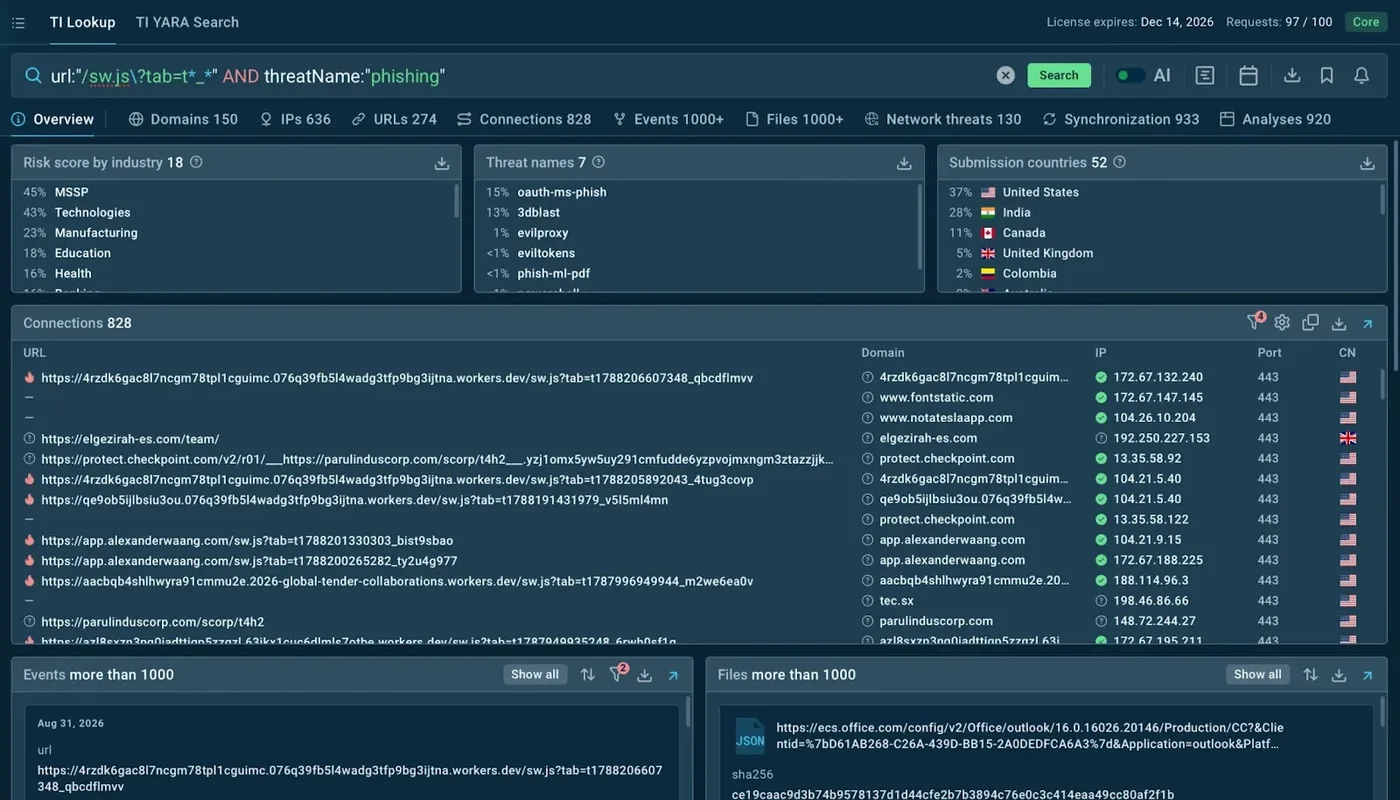Show info tooltip for Threat names
Image resolution: width=1400 pixels, height=800 pixels.
coord(598,162)
